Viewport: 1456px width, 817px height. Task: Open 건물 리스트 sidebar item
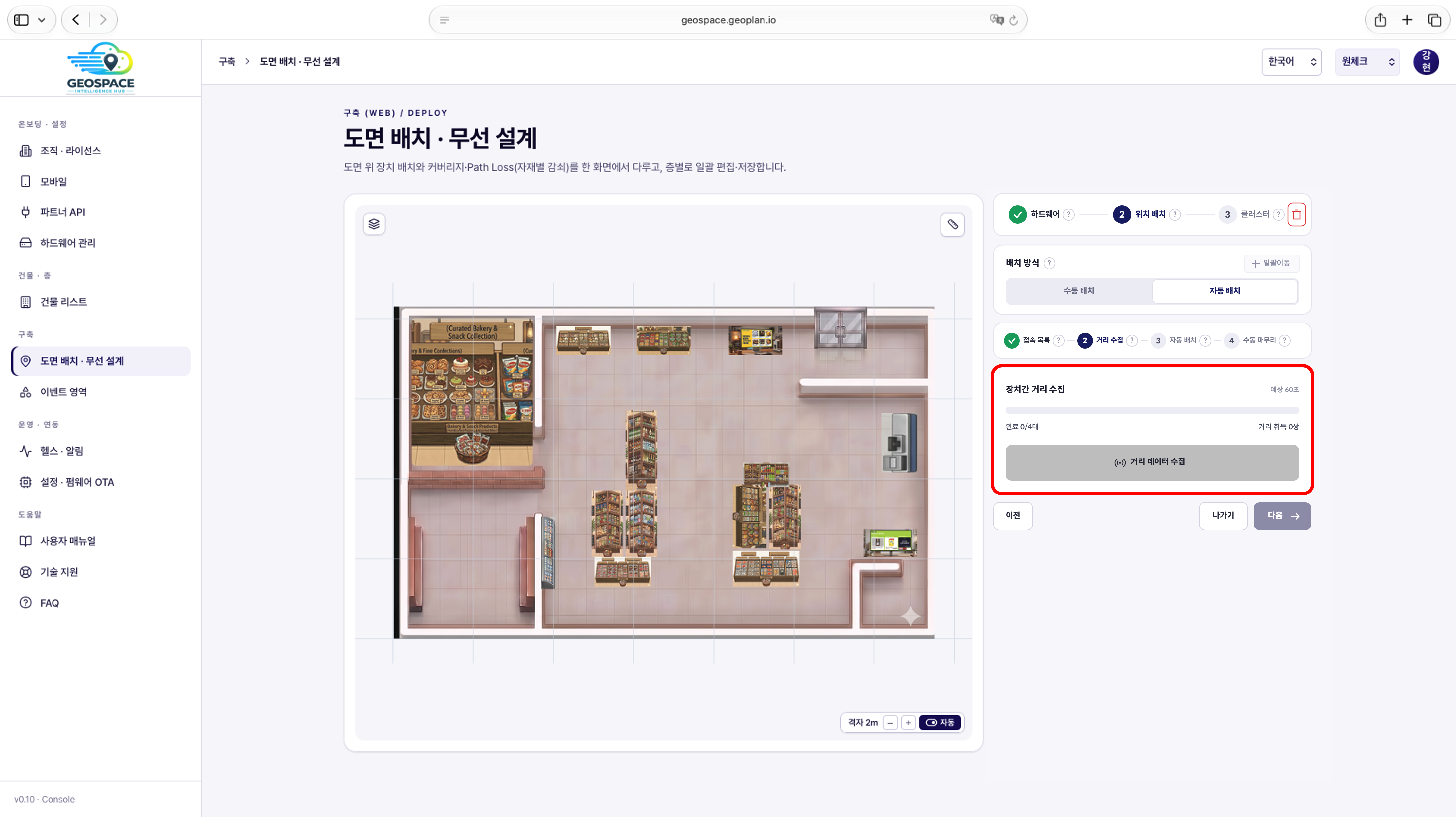[x=101, y=302]
